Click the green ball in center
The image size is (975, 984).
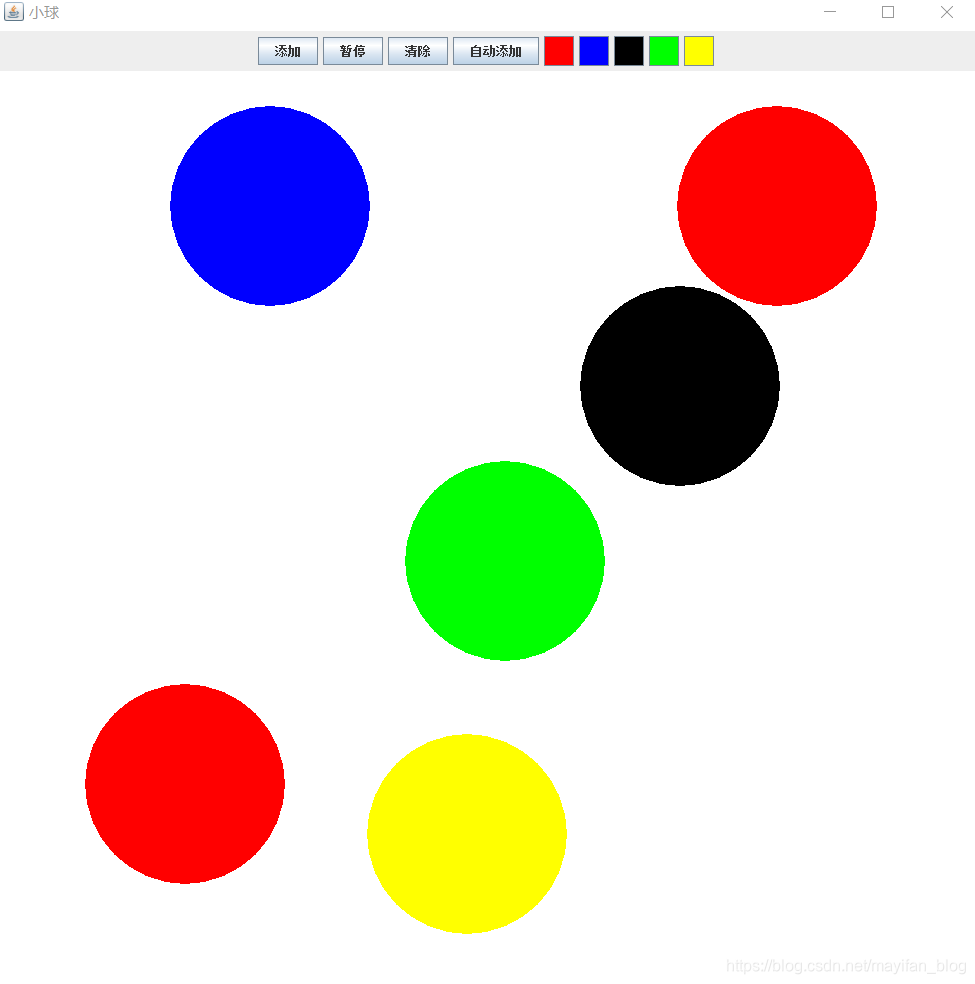[x=505, y=561]
